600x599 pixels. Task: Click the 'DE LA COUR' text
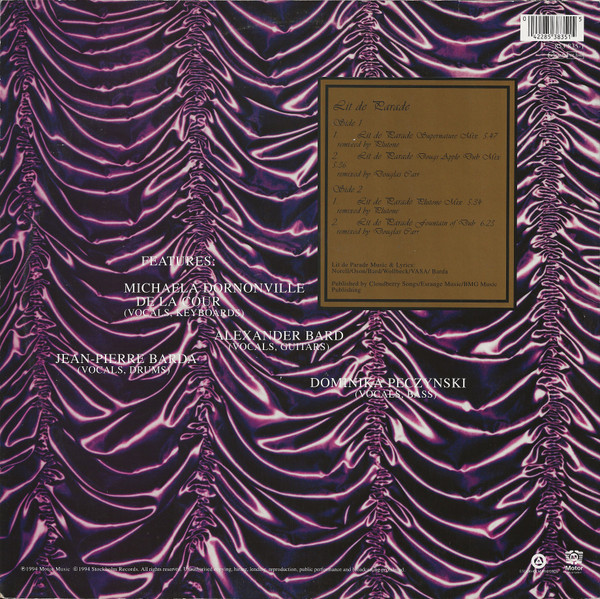177,301
